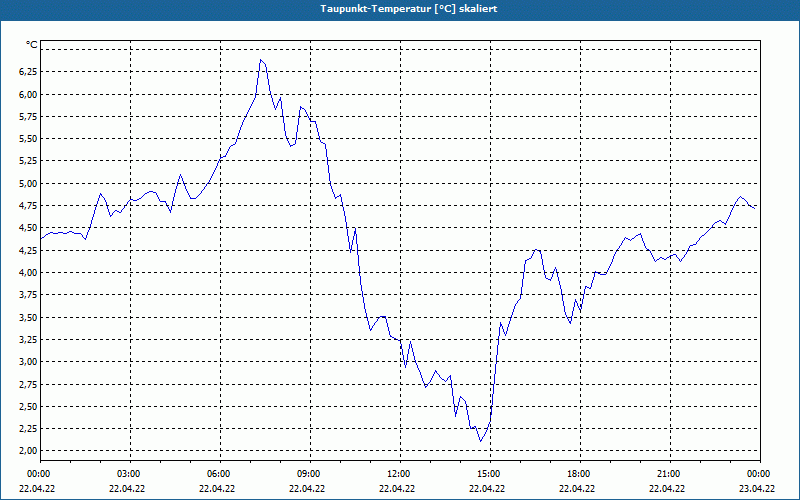Image resolution: width=800 pixels, height=500 pixels.
Task: Click the 5,25 y-axis value
Action: coord(28,161)
